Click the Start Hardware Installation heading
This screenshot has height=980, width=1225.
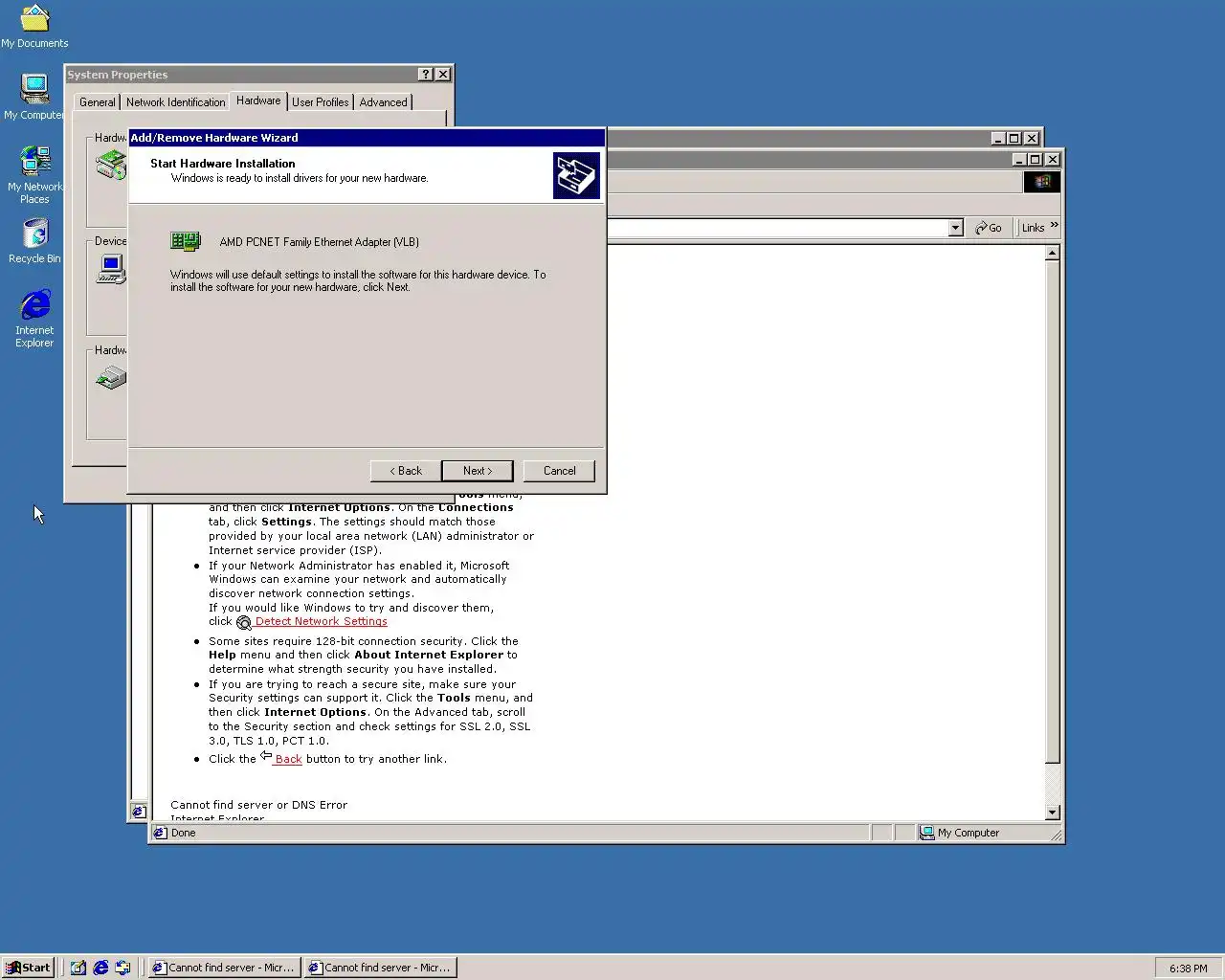[222, 164]
